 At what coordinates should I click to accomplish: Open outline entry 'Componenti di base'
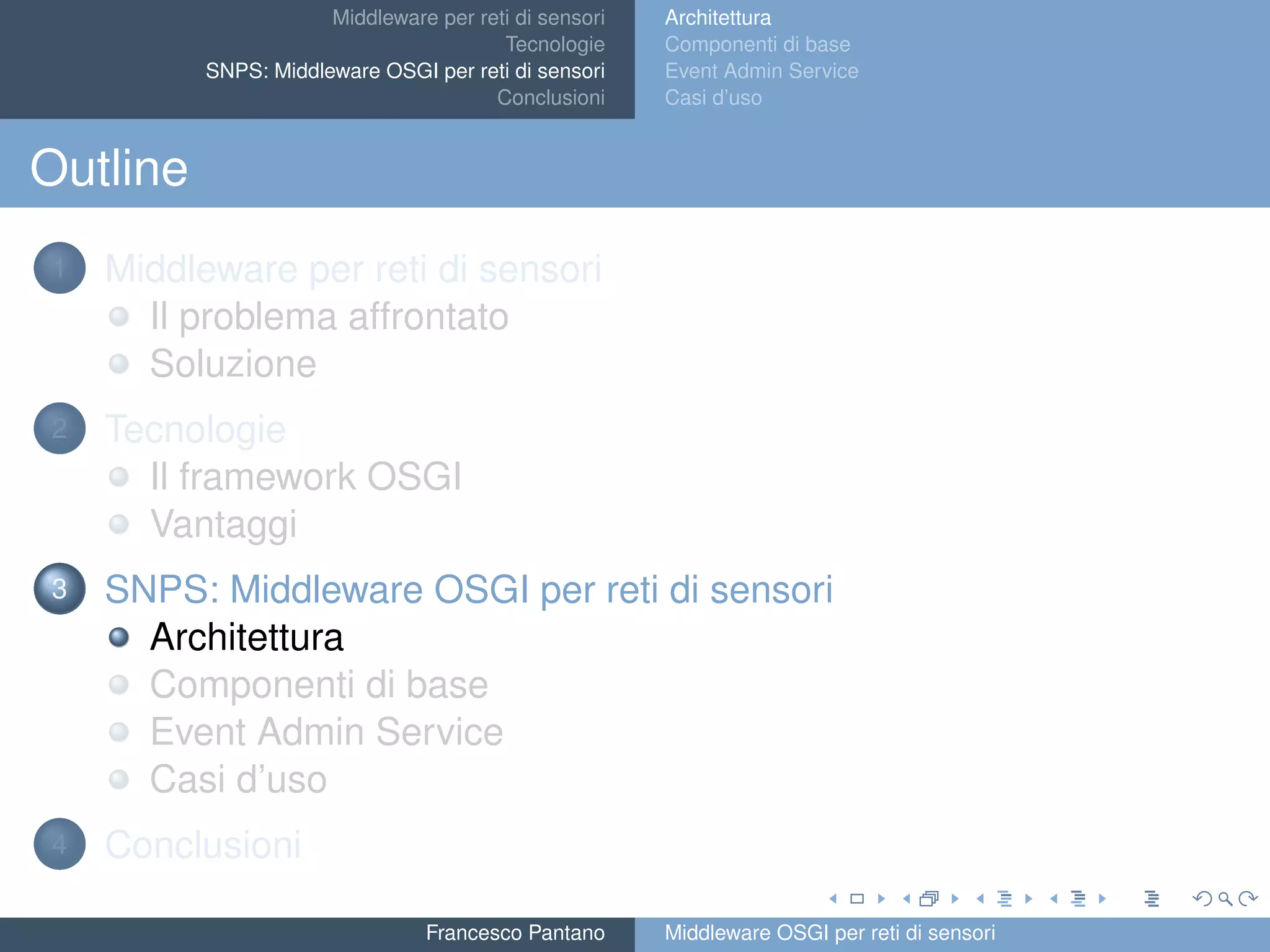(319, 685)
